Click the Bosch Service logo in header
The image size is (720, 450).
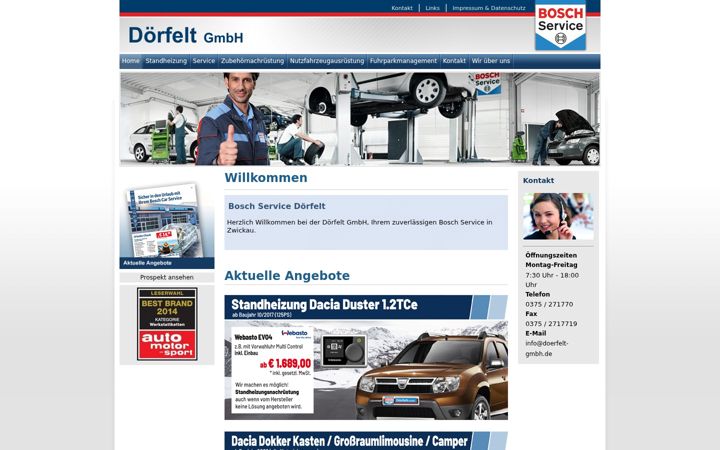560,25
